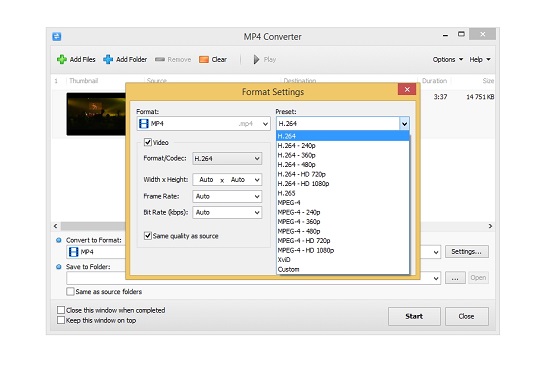Select the MPEG-4 - 480p preset
Viewport: 550px width, 372px height.
pos(343,231)
